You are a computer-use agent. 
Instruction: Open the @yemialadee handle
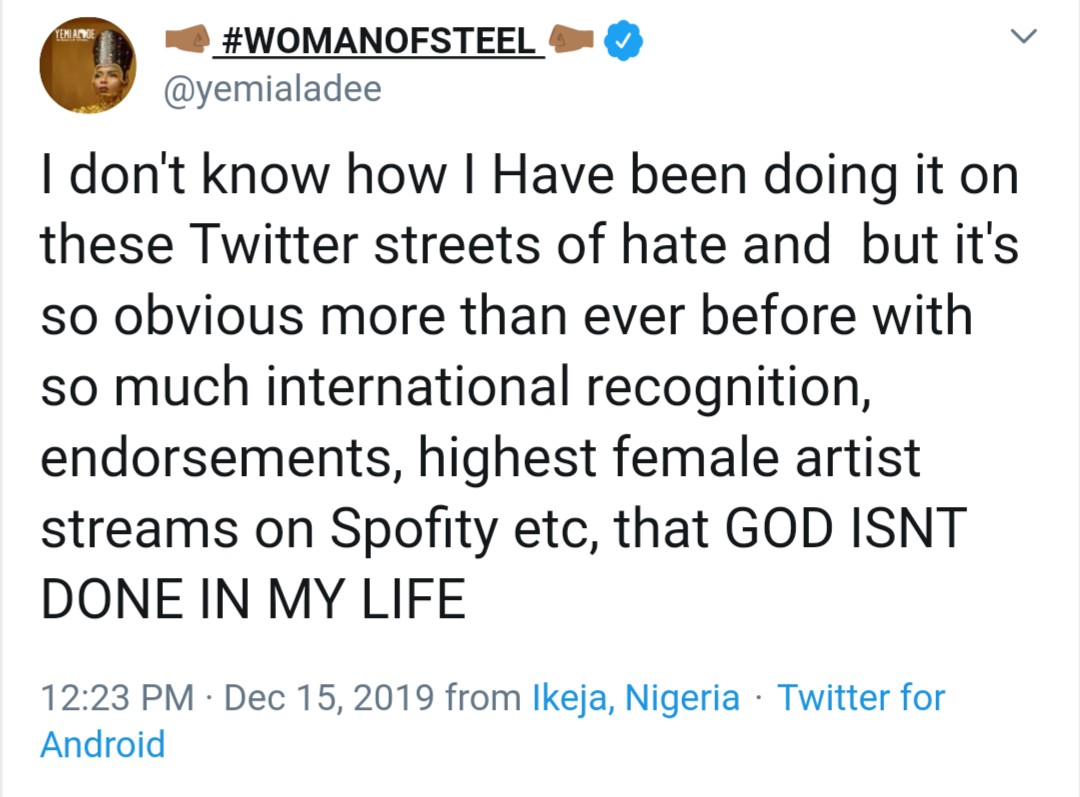[x=272, y=90]
